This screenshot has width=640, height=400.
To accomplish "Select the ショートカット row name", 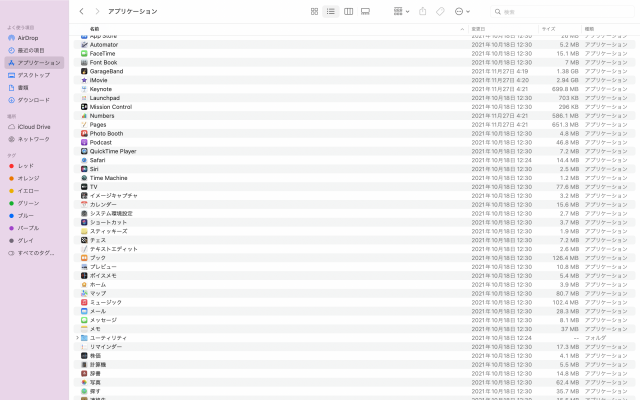I will tap(108, 222).
